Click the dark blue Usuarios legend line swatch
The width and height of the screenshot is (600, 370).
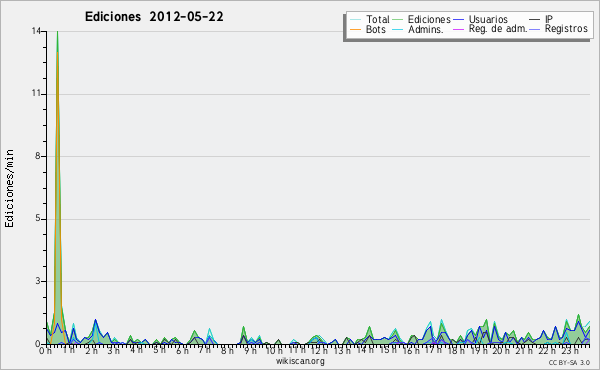click(458, 19)
